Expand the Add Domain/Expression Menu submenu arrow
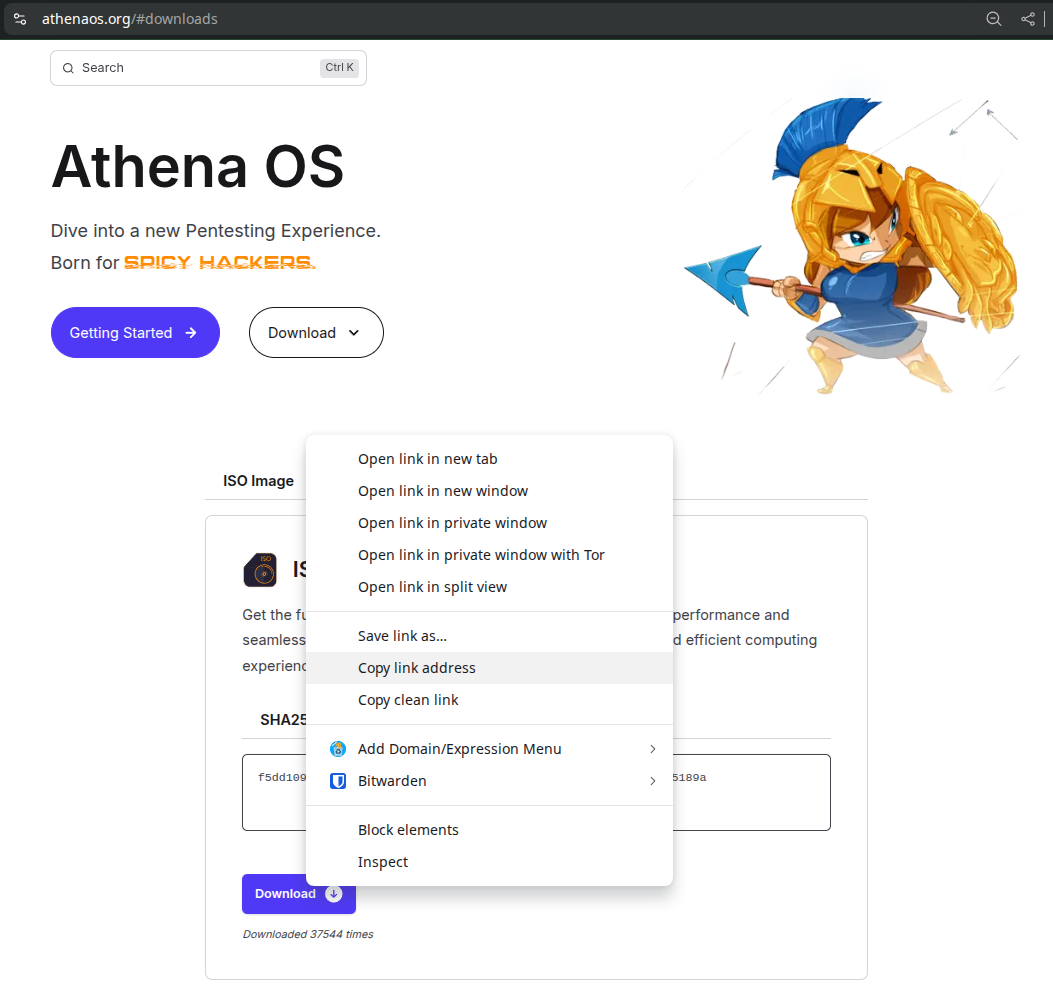The width and height of the screenshot is (1053, 985). [x=652, y=749]
